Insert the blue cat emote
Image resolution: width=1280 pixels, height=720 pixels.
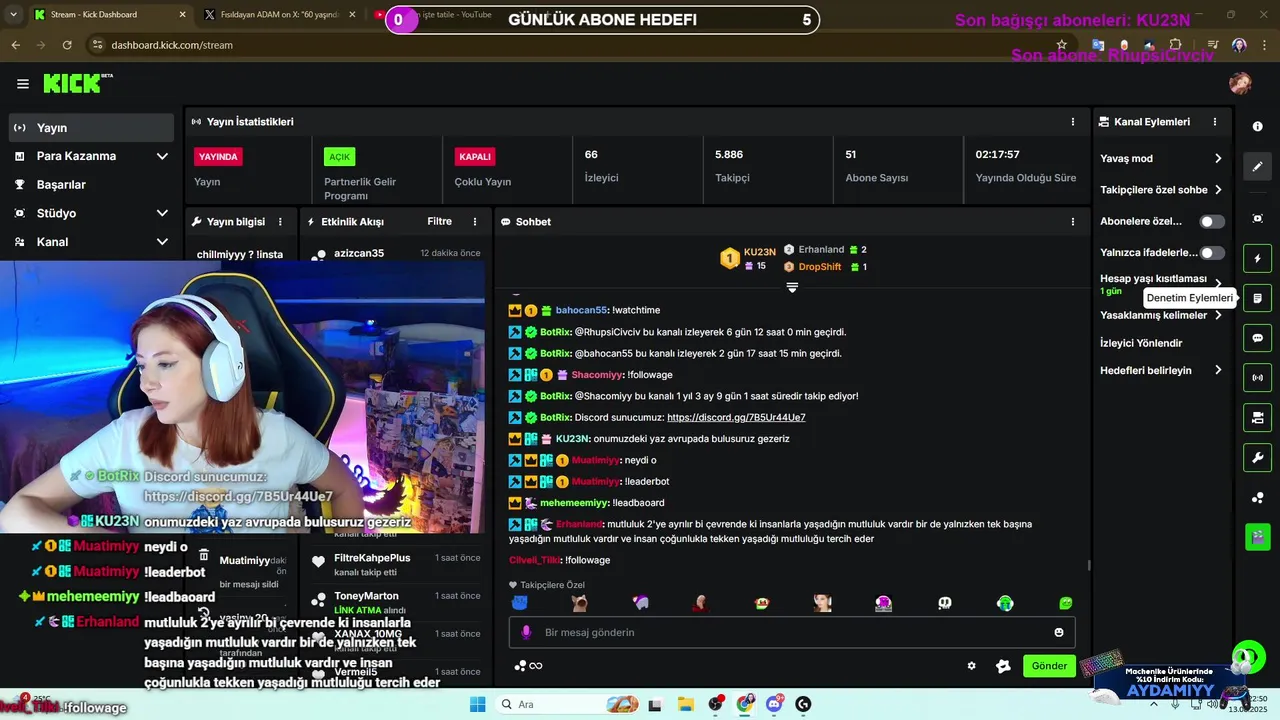click(x=519, y=603)
